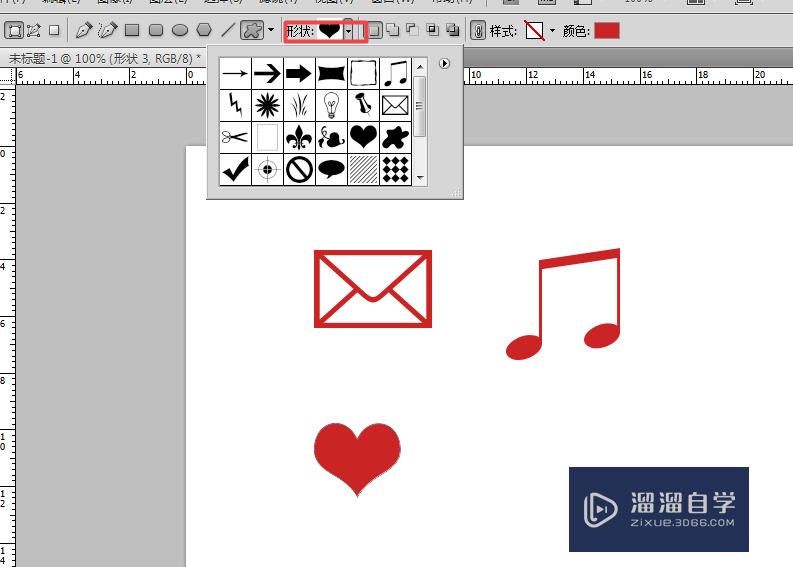Click the red heart on canvas
This screenshot has width=793, height=567.
click(357, 459)
